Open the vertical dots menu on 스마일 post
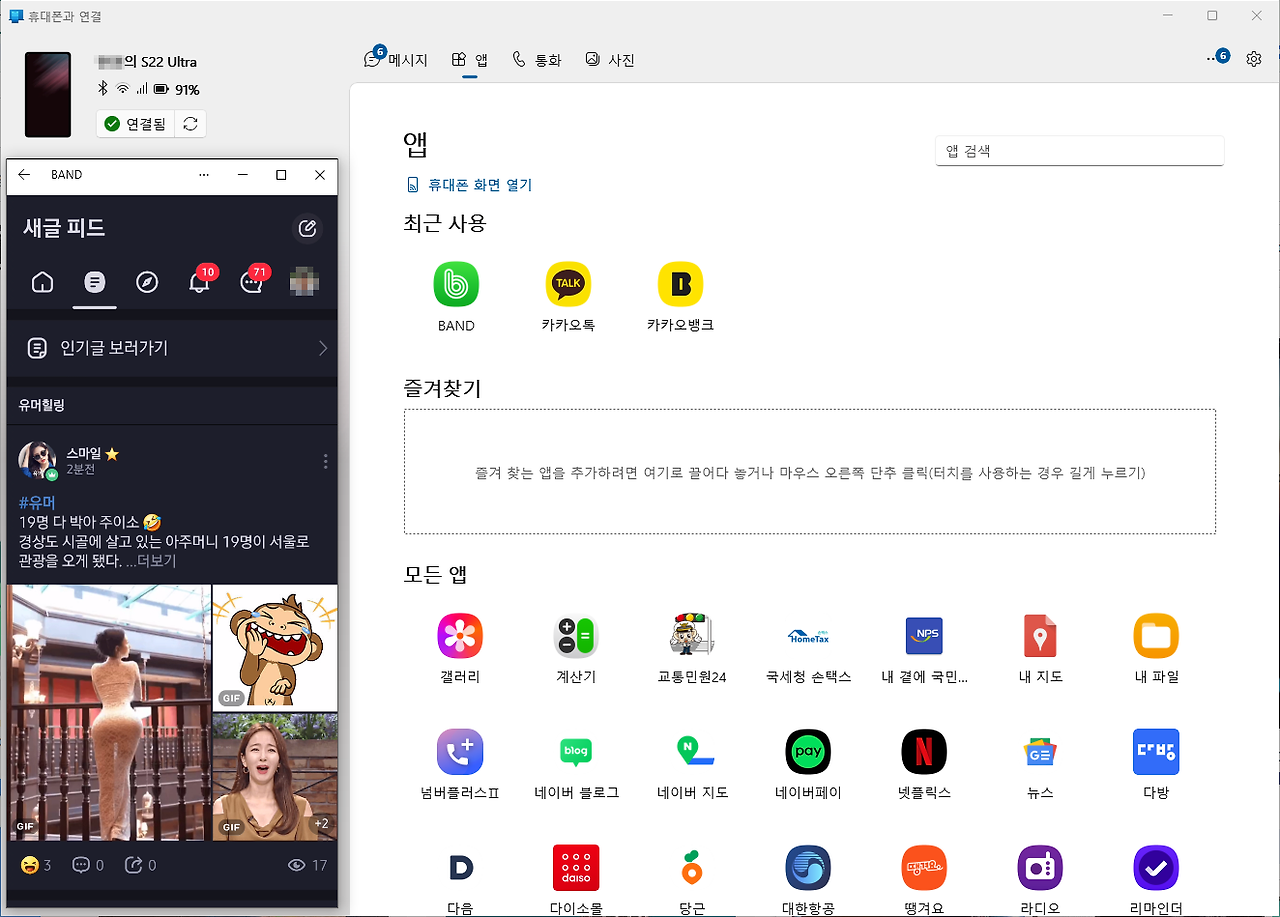 click(x=325, y=461)
